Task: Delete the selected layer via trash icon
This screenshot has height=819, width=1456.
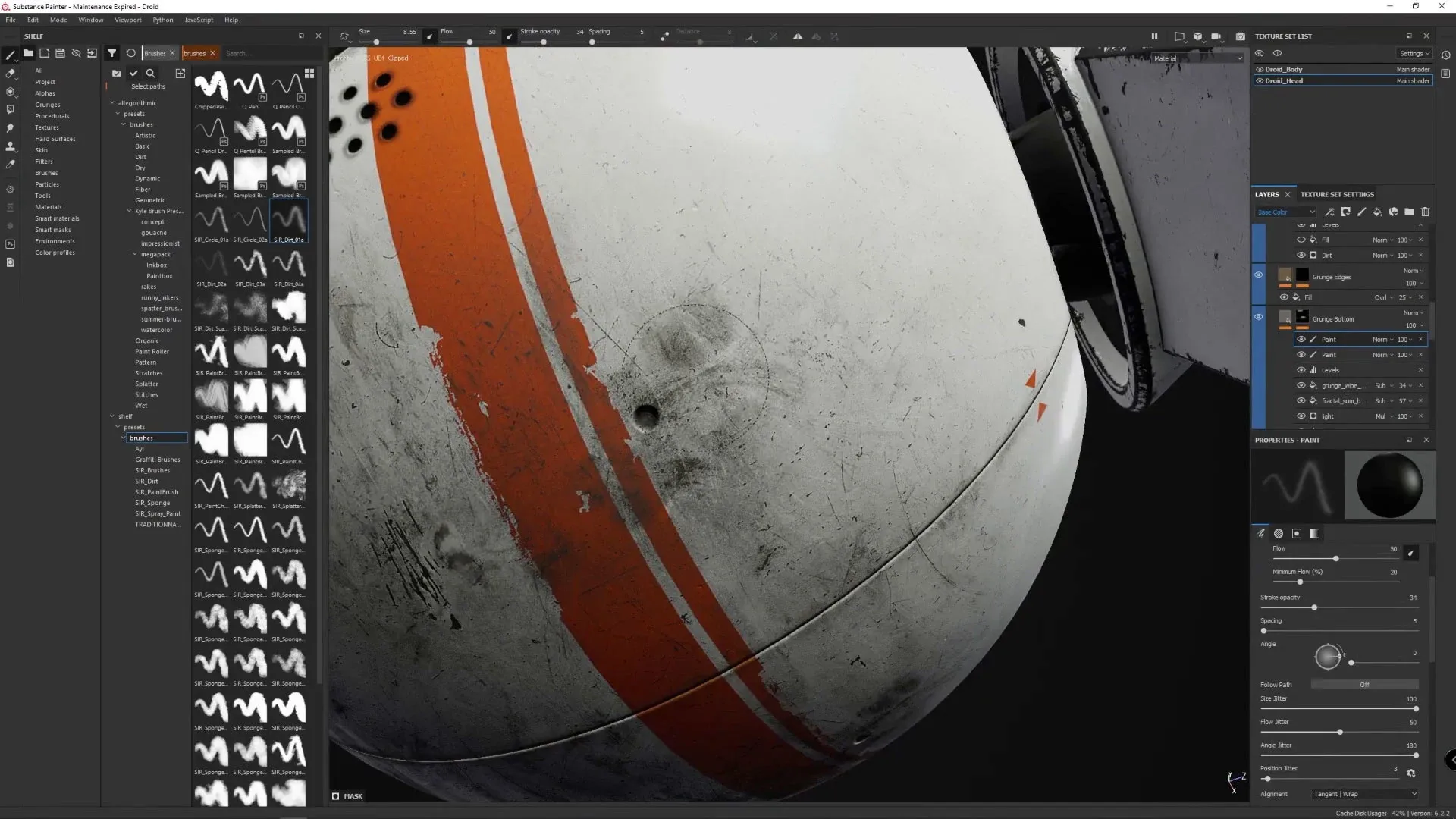Action: point(1426,212)
